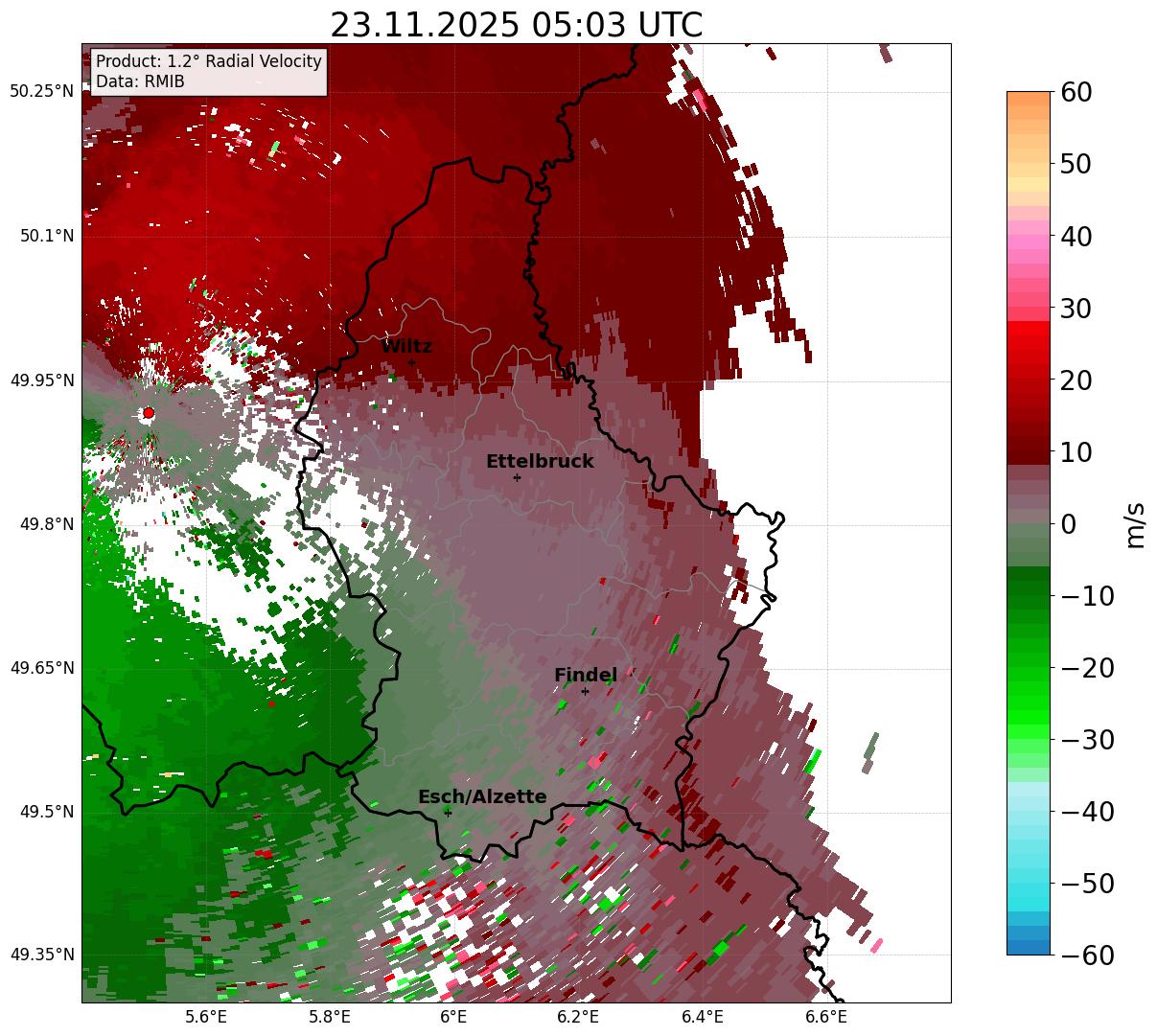1157x1036 pixels.
Task: Click the 6.4°E longitude tick label
Action: [x=703, y=1017]
